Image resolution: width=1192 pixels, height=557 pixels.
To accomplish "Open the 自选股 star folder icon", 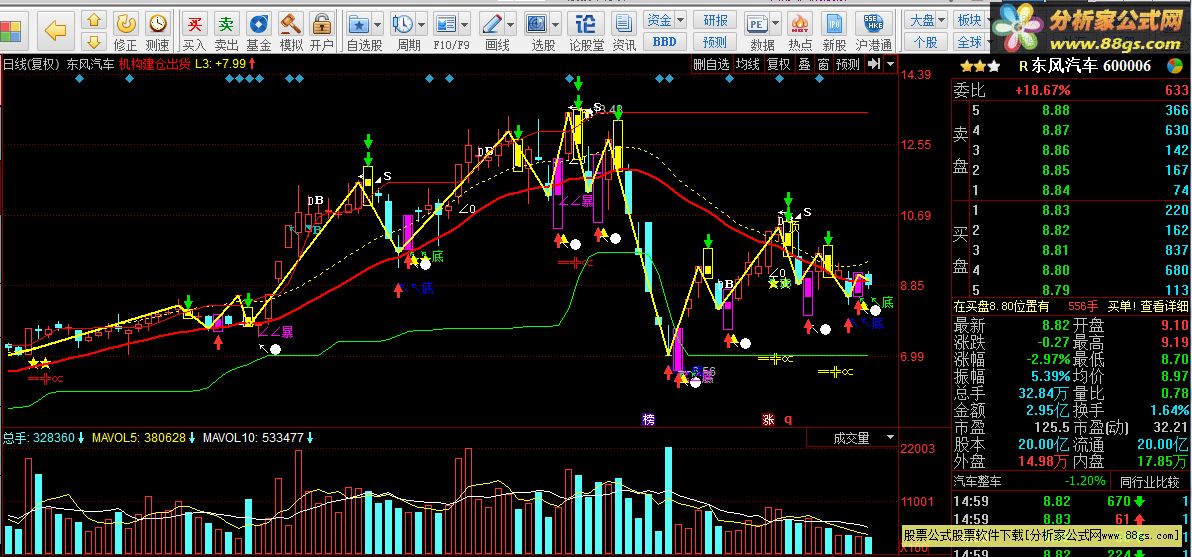I will coord(360,24).
